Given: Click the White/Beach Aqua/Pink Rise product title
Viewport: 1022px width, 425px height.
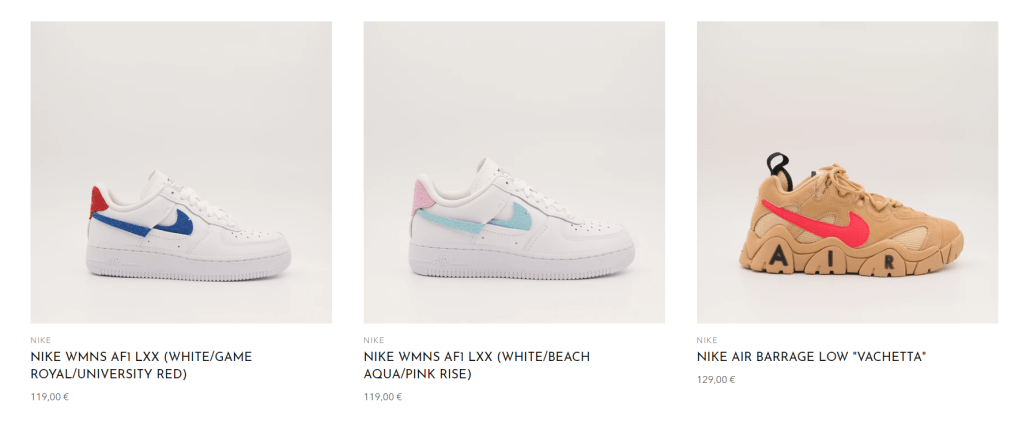Looking at the screenshot, I should [476, 365].
